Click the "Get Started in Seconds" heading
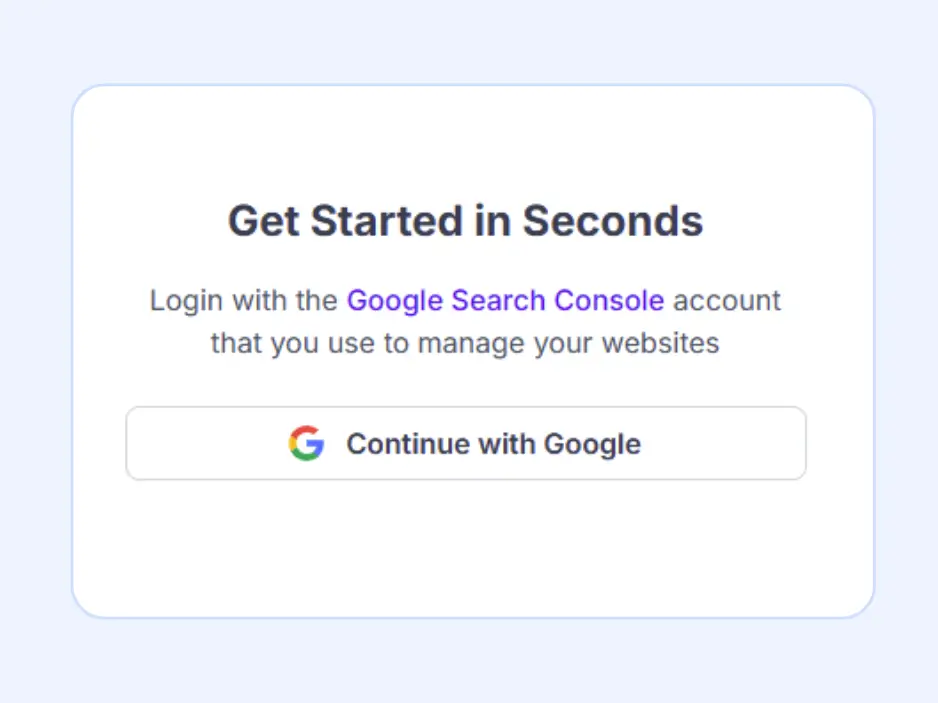This screenshot has width=938, height=703. (466, 221)
